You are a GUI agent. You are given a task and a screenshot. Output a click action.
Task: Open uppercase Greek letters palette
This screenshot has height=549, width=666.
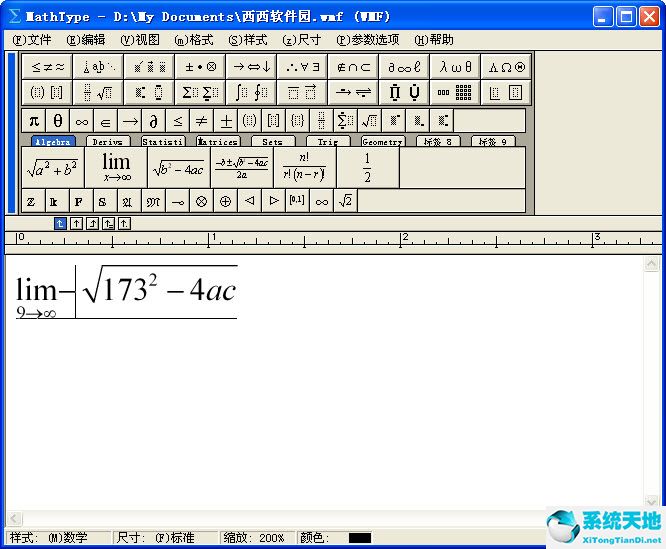click(x=506, y=67)
